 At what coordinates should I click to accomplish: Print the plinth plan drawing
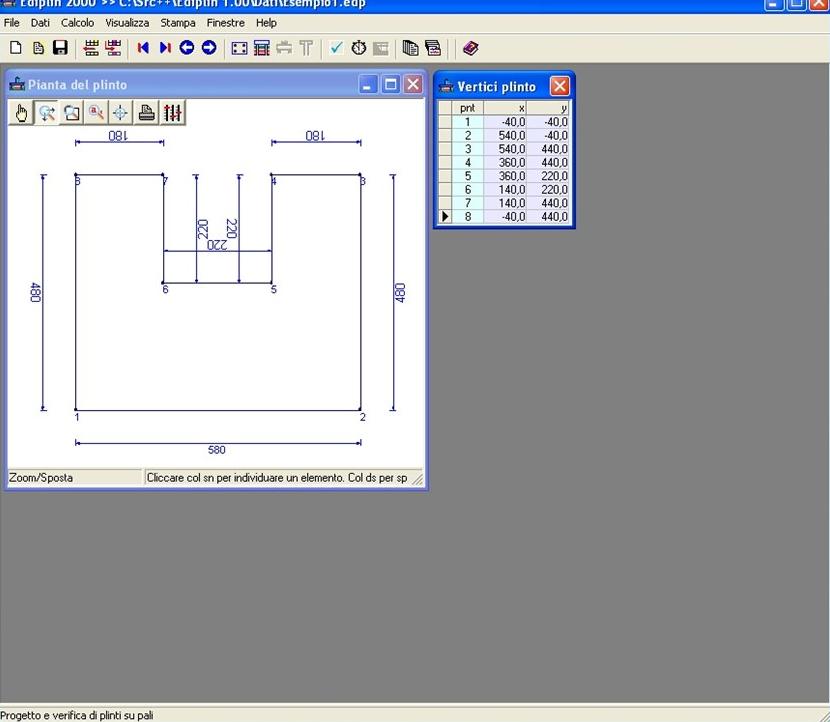[x=147, y=113]
